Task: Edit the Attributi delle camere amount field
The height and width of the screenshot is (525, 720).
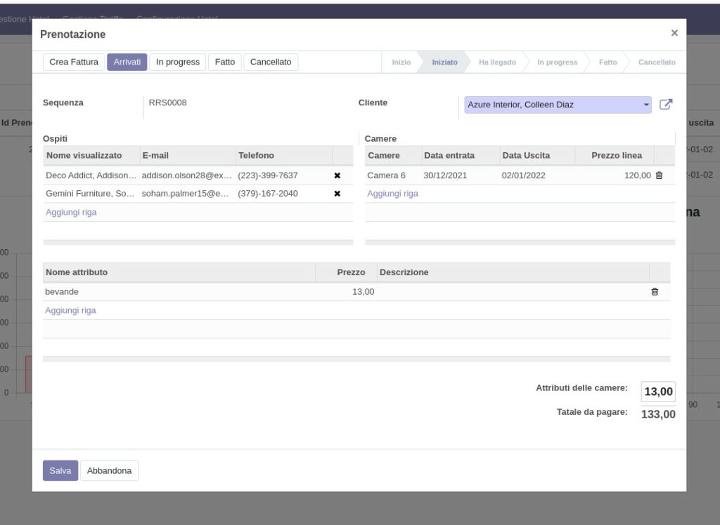Action: pyautogui.click(x=658, y=391)
